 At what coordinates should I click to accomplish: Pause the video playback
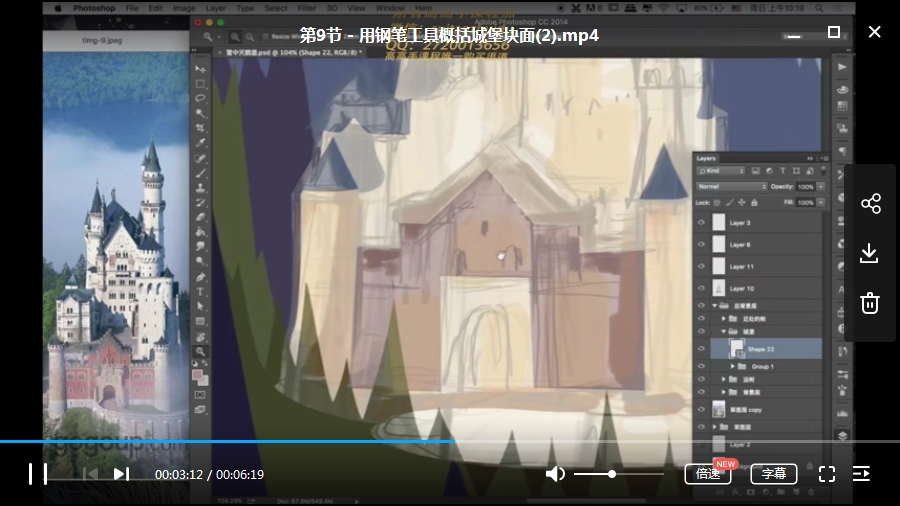(x=38, y=474)
